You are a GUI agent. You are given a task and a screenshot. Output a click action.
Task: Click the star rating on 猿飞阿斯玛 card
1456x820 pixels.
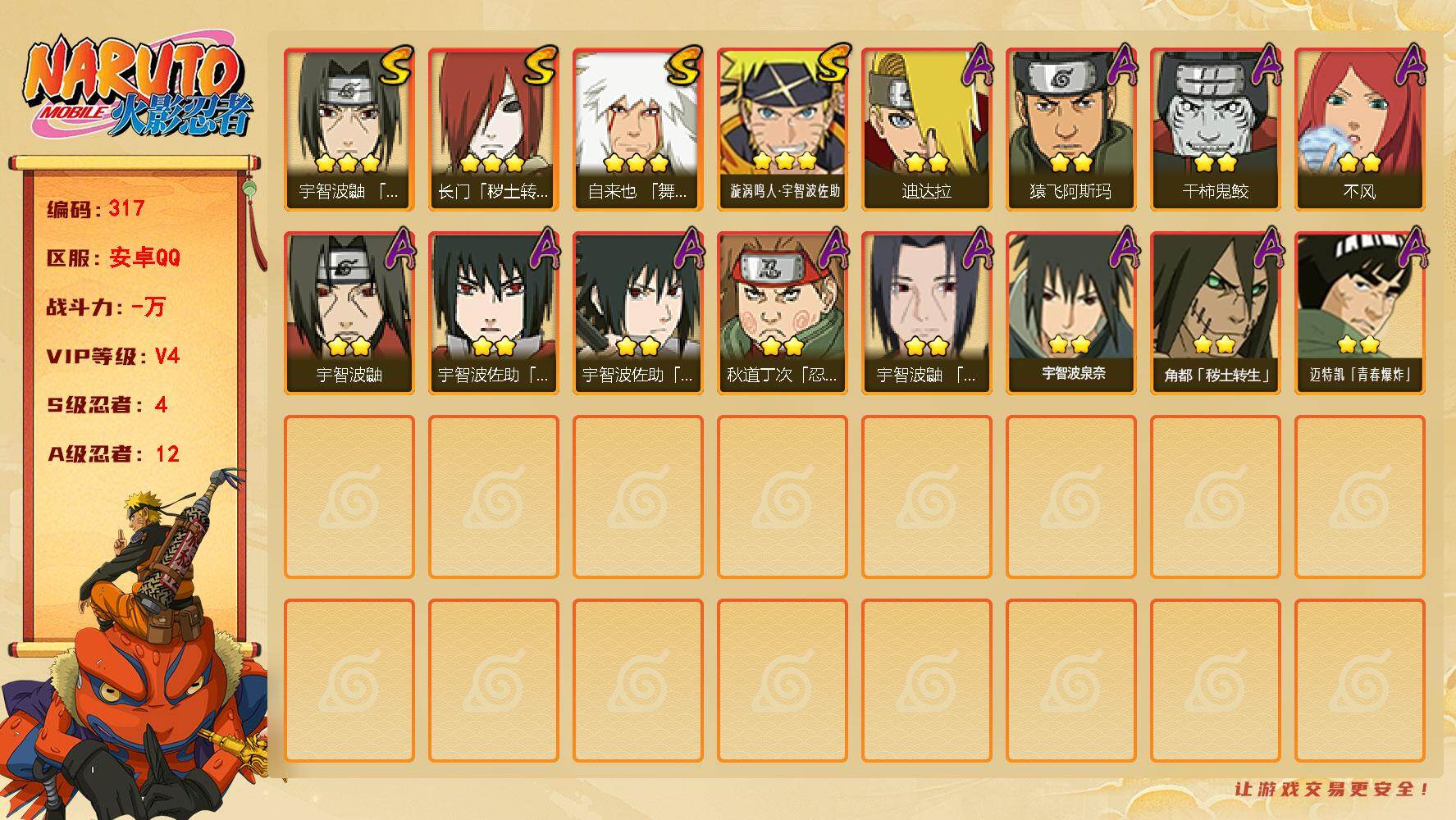[1070, 162]
